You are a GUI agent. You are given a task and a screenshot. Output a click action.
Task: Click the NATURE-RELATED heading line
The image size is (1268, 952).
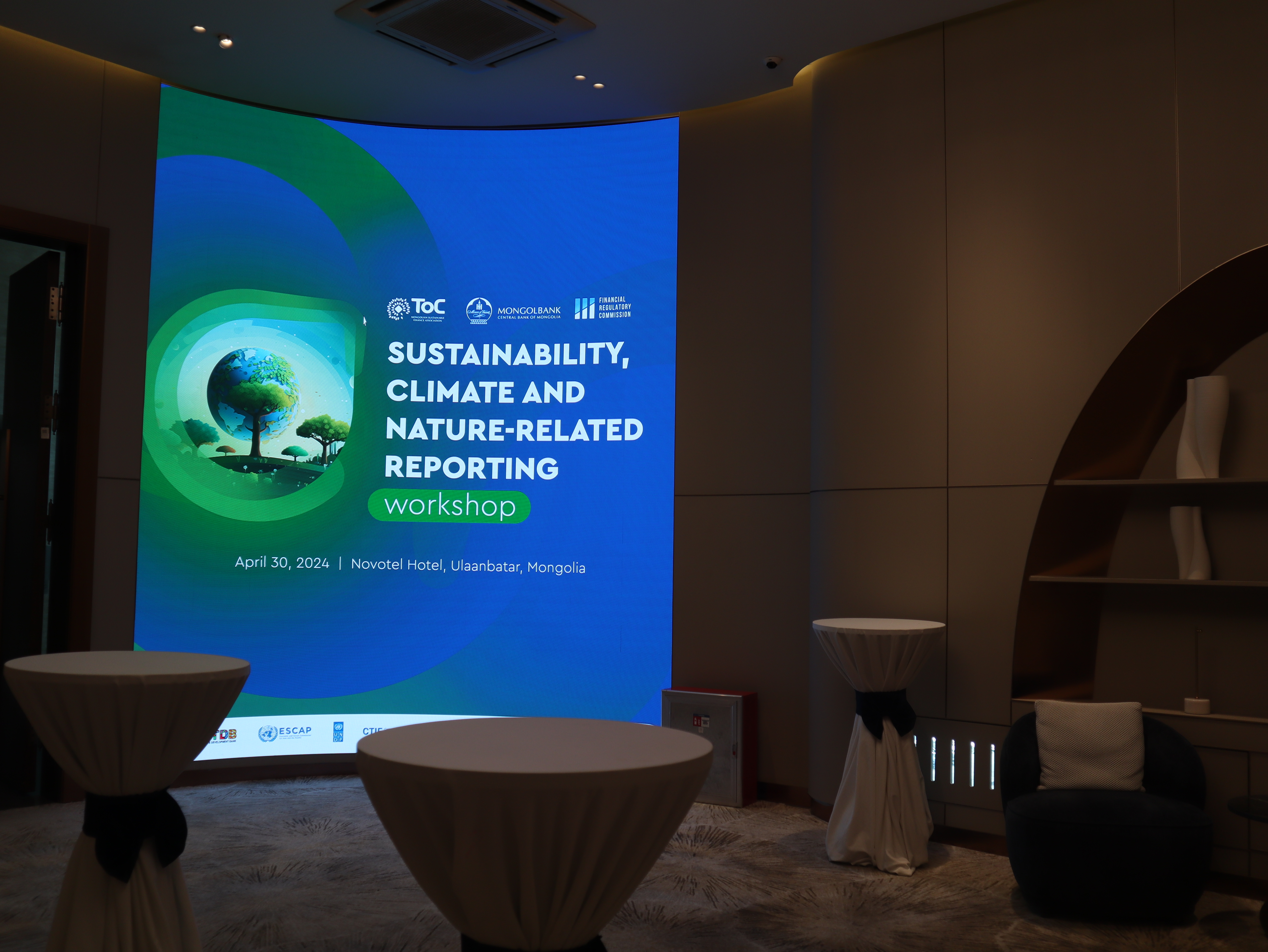pos(514,430)
